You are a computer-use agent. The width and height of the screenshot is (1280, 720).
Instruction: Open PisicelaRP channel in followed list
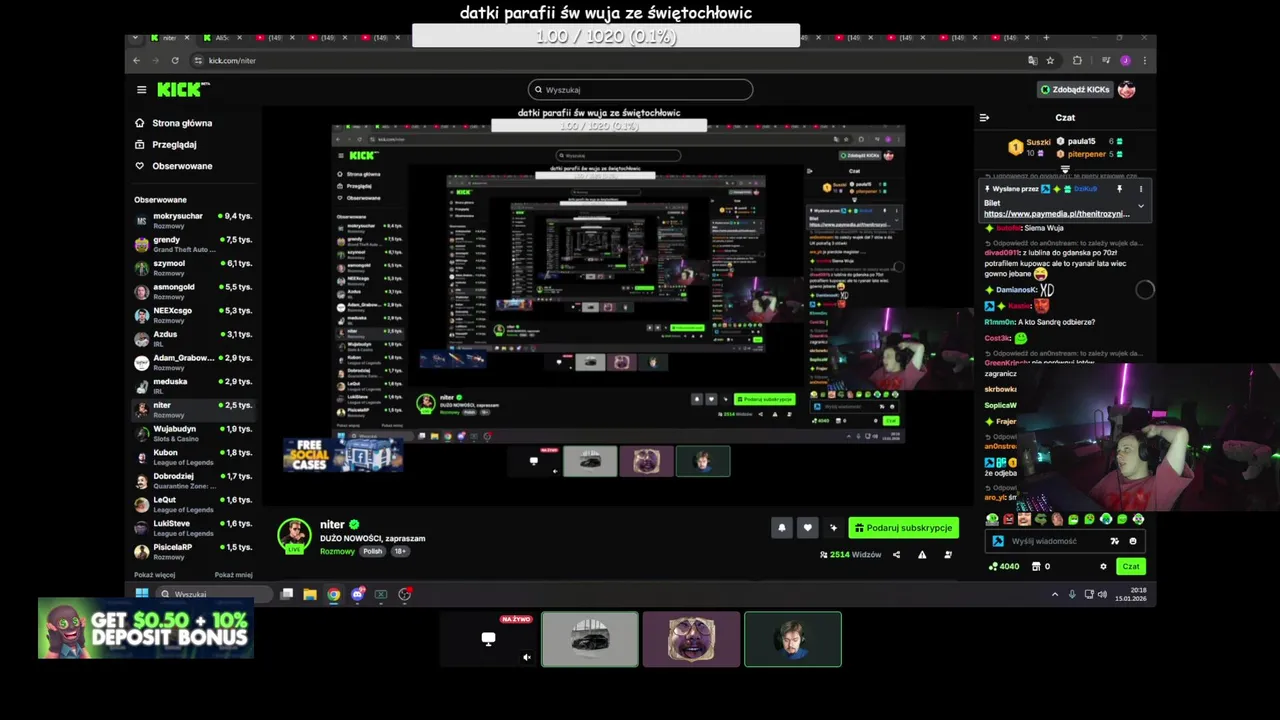pyautogui.click(x=193, y=551)
